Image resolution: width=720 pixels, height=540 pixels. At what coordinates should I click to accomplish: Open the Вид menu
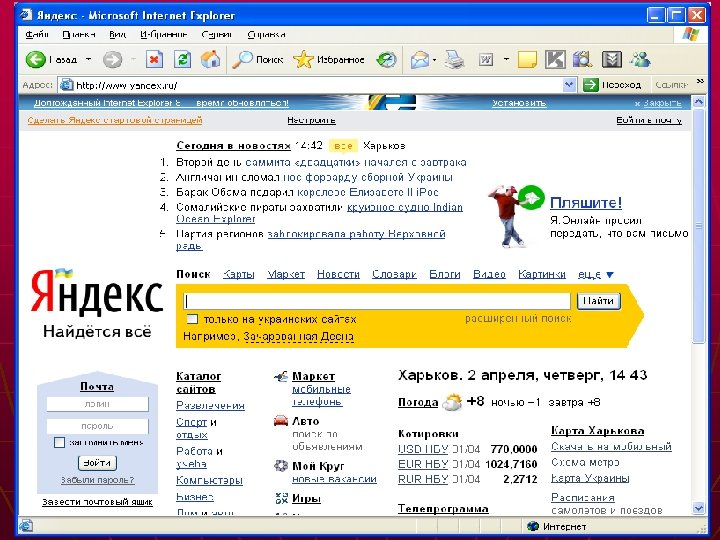click(x=118, y=34)
